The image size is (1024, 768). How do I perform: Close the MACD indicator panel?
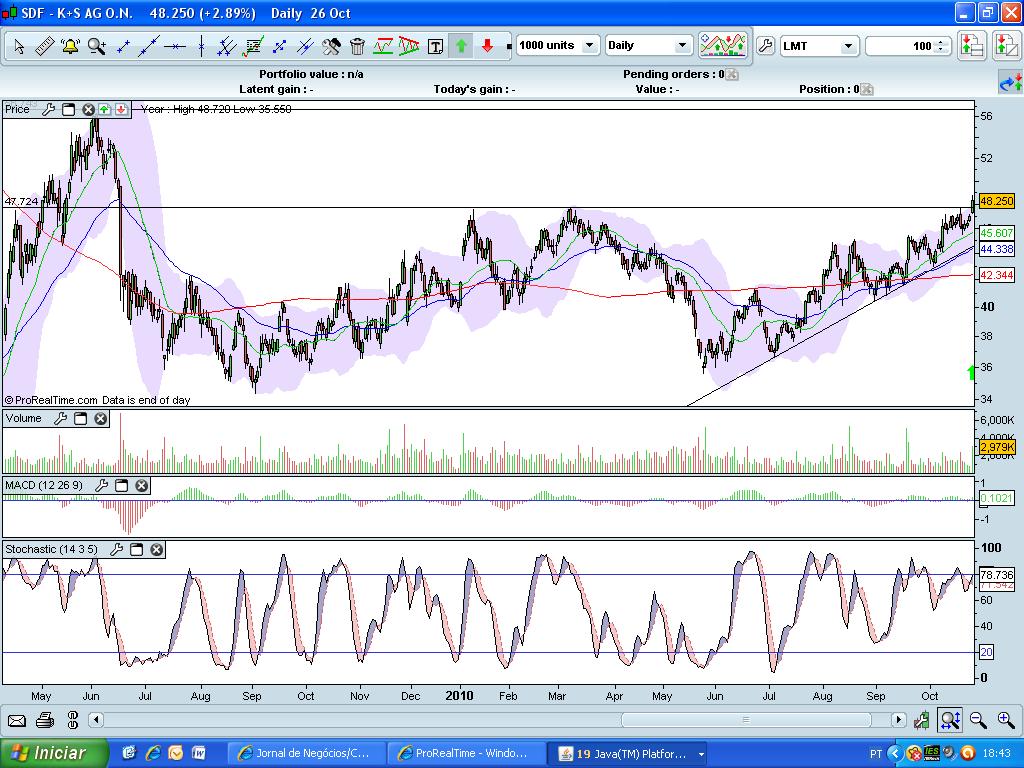pyautogui.click(x=142, y=485)
